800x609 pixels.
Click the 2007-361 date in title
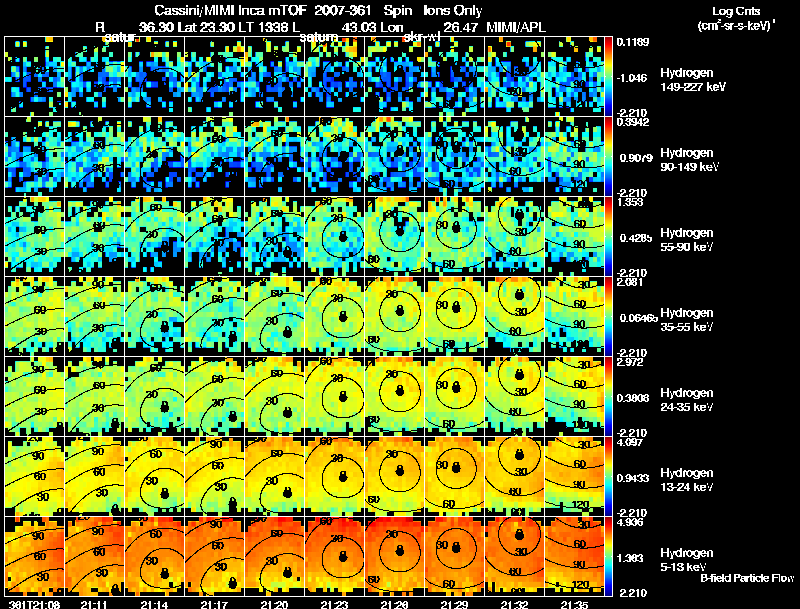(x=342, y=10)
